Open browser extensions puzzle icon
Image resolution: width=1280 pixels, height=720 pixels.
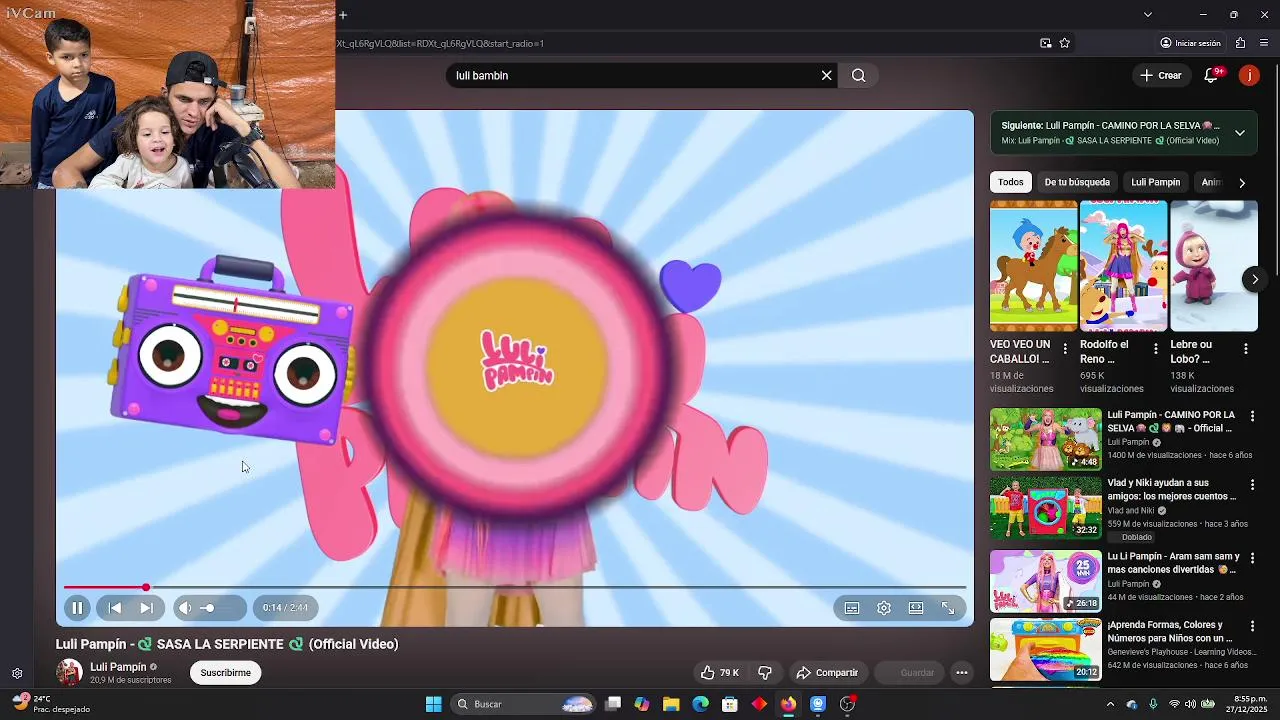pos(1240,43)
